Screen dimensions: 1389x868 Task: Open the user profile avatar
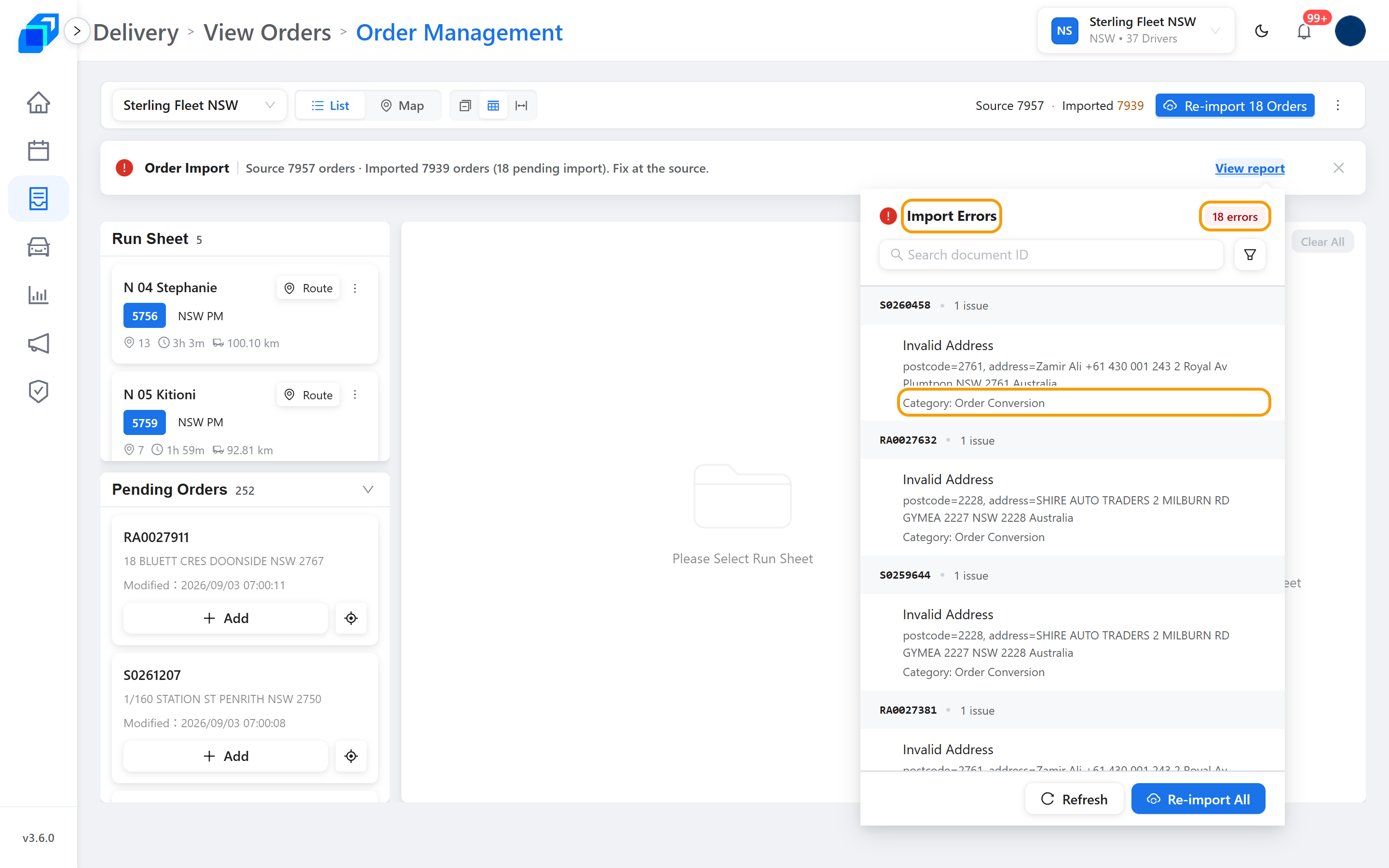pos(1350,31)
